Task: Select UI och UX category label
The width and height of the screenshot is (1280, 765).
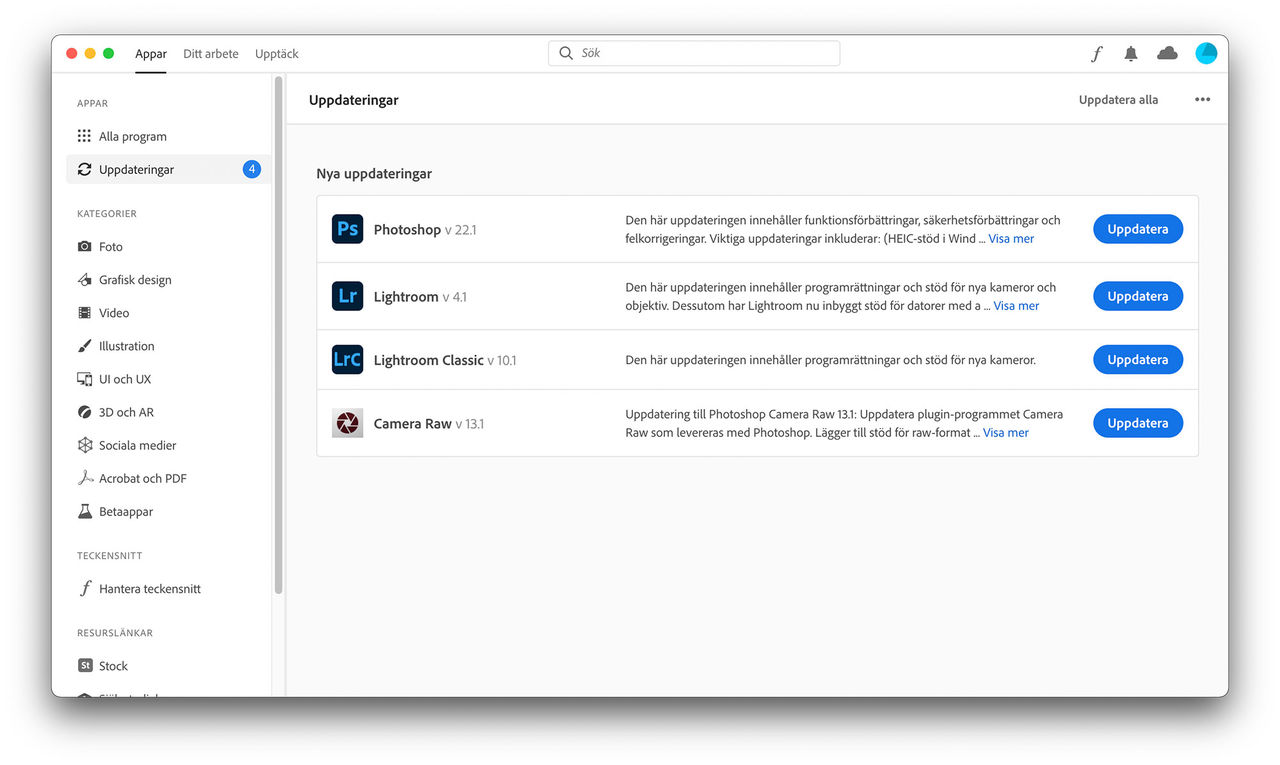Action: (125, 379)
